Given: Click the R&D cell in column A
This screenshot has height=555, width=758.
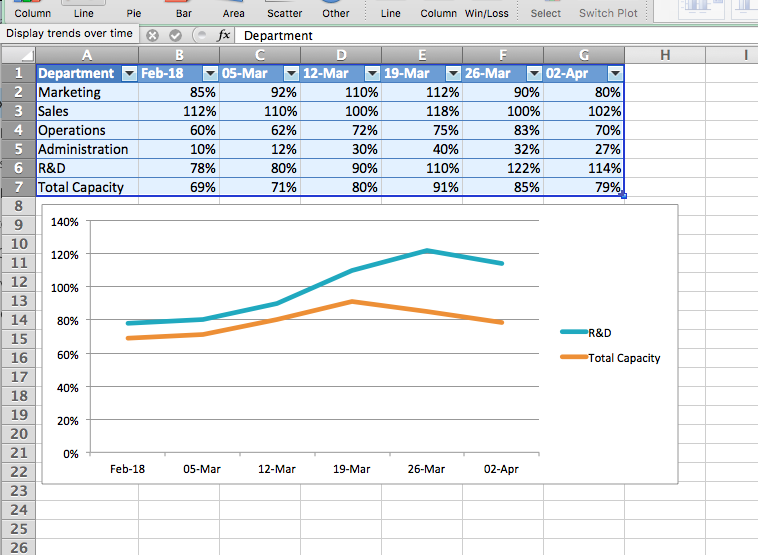Looking at the screenshot, I should pos(87,168).
